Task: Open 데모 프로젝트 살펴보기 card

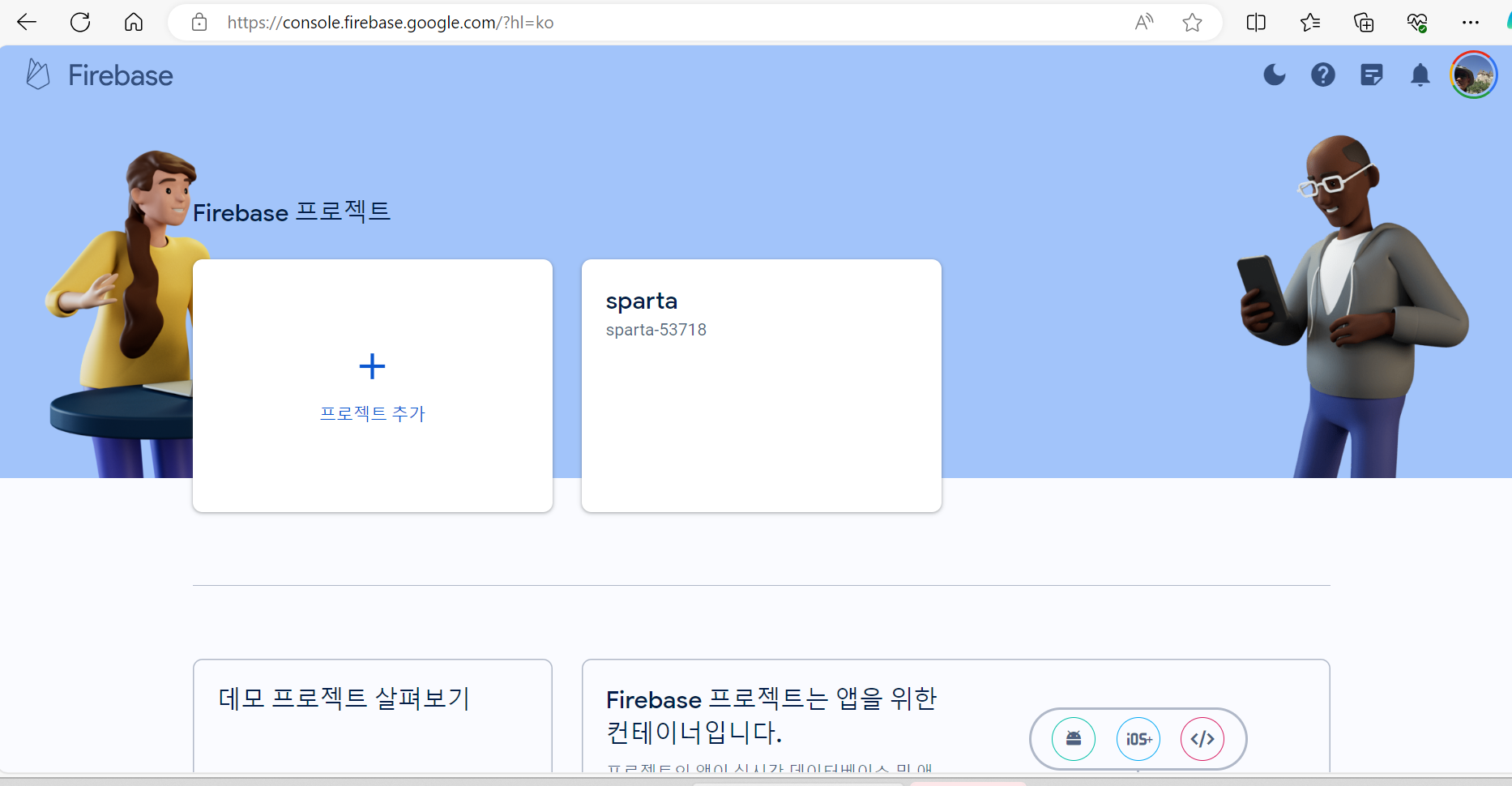Action: (x=373, y=716)
